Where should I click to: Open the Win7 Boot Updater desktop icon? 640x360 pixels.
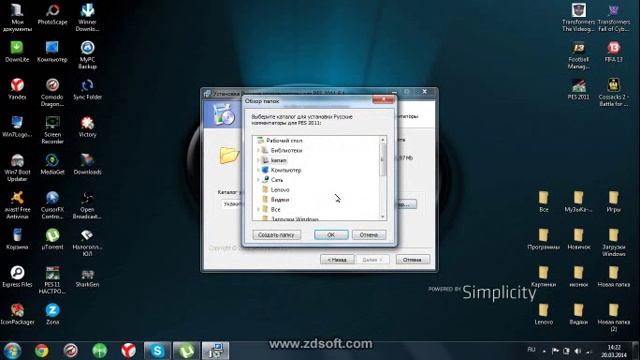point(17,167)
